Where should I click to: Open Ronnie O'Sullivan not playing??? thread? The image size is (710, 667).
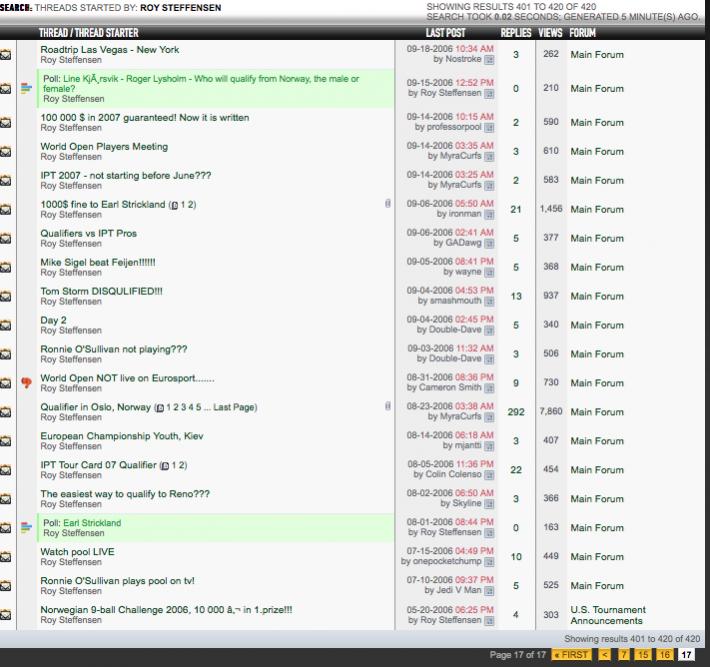point(114,349)
